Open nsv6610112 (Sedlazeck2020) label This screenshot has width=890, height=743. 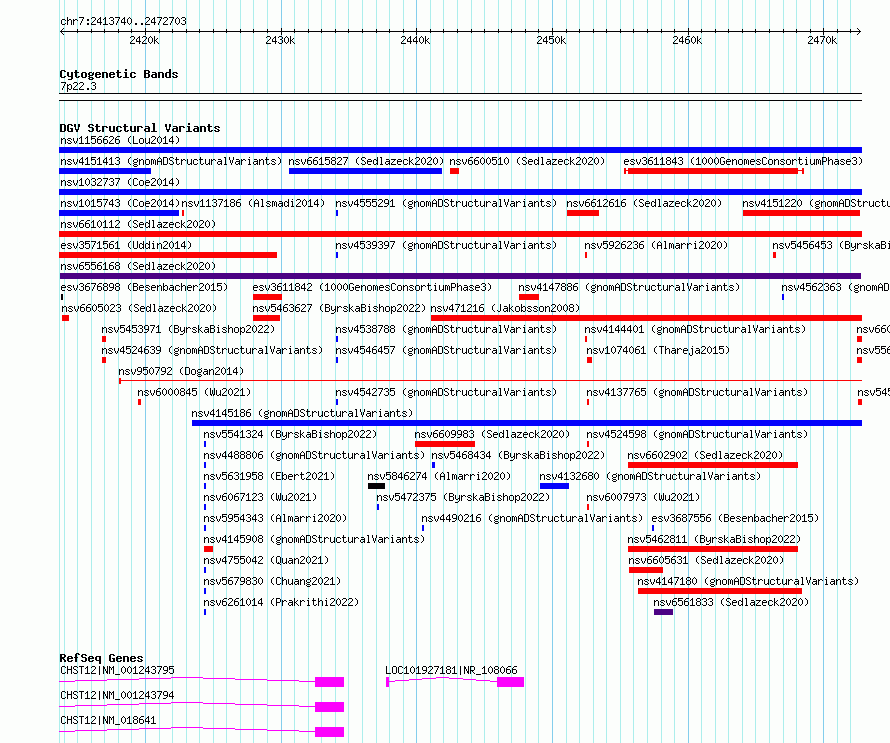[138, 224]
